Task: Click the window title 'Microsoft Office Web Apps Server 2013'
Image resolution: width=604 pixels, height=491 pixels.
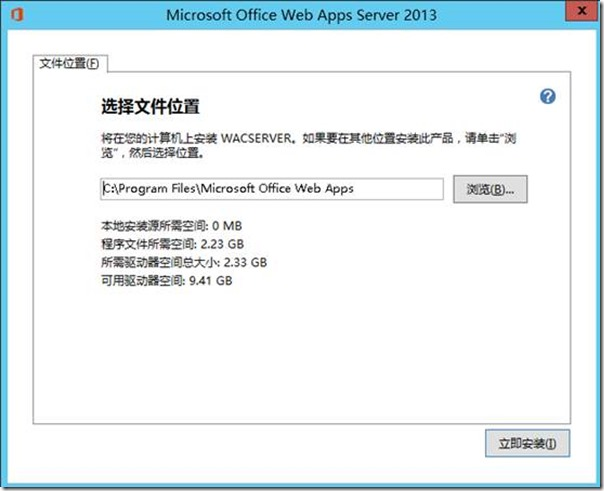Action: 301,15
